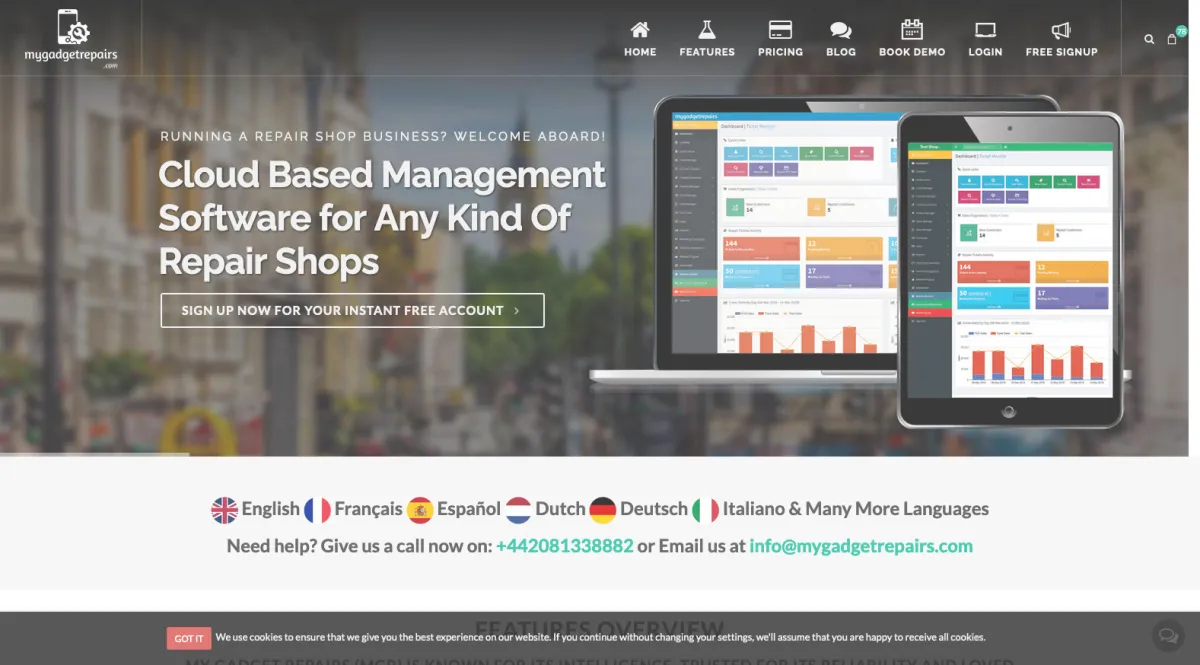Click the mygadgetrepairs logo
Image resolution: width=1200 pixels, height=665 pixels.
pyautogui.click(x=71, y=38)
